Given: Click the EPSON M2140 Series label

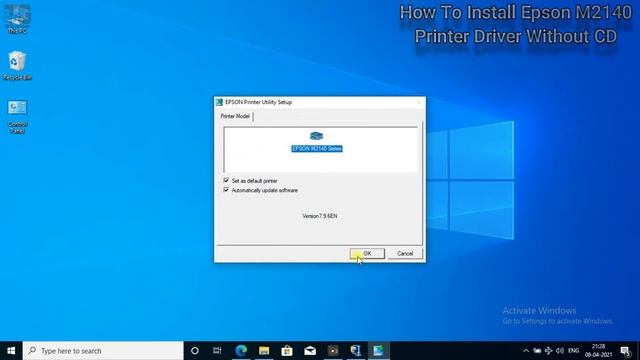Looking at the screenshot, I should (317, 149).
